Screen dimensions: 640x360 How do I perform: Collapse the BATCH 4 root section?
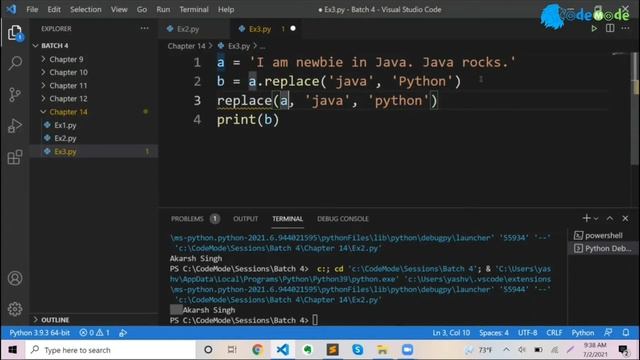pyautogui.click(x=55, y=46)
